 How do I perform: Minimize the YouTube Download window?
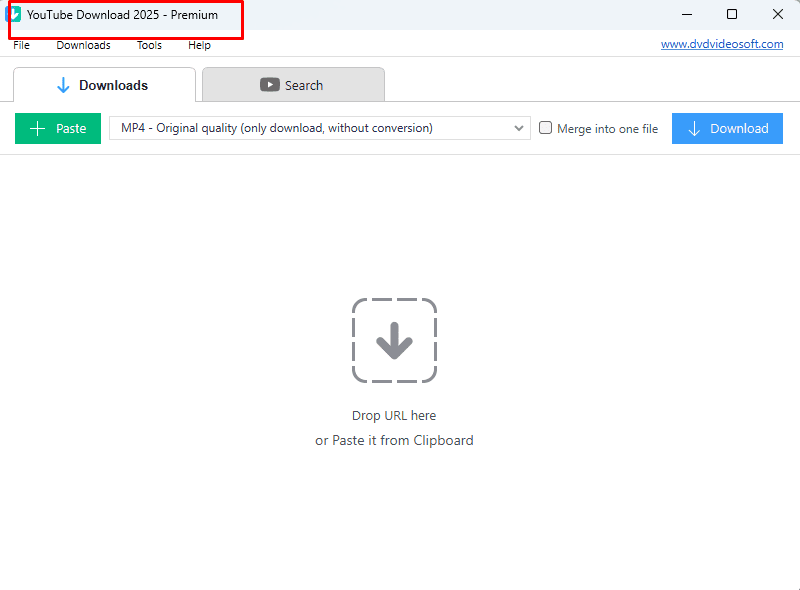pyautogui.click(x=687, y=14)
